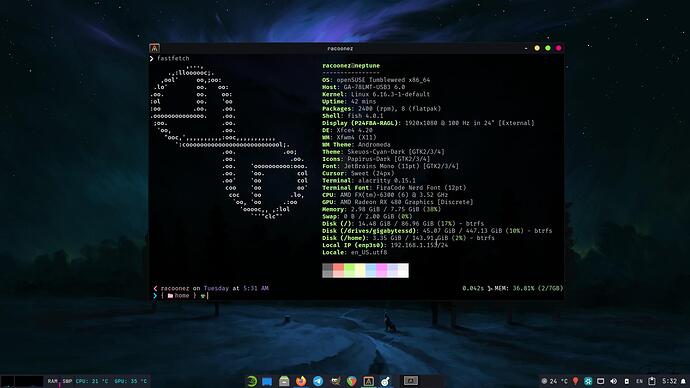The image size is (690, 388).
Task: Close the terminal with the pink dot
Action: click(x=559, y=48)
